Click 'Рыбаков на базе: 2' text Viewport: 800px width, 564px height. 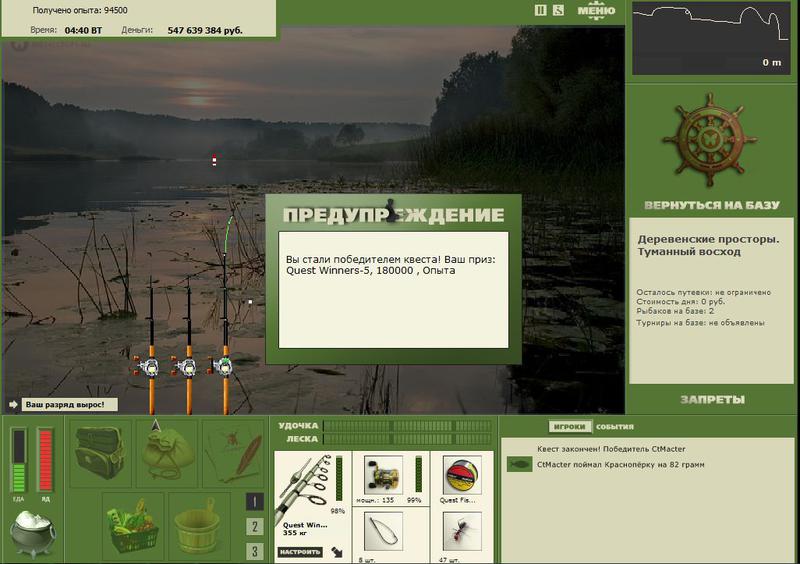tap(675, 311)
